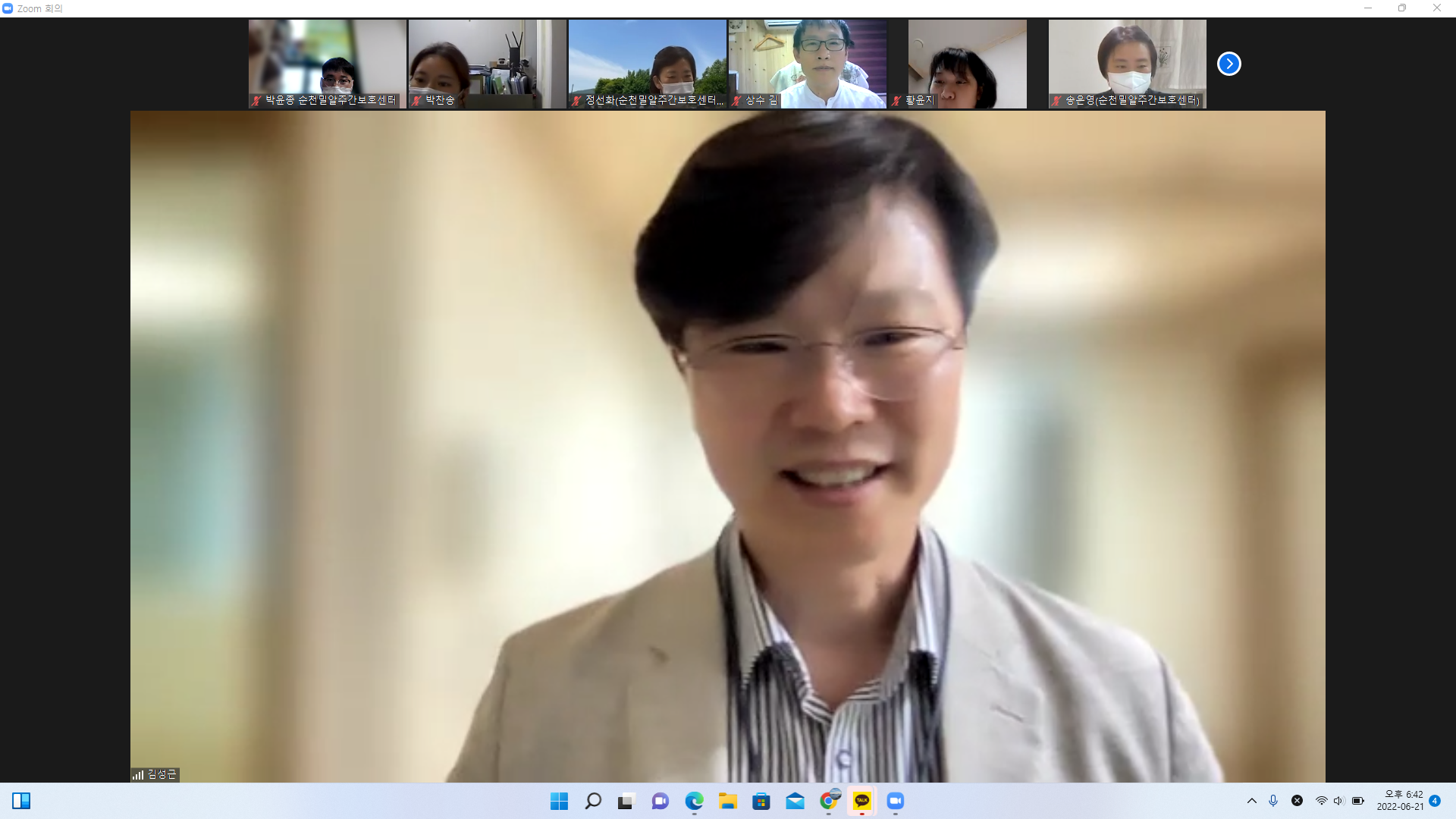Open Google Chrome from taskbar

(x=829, y=801)
